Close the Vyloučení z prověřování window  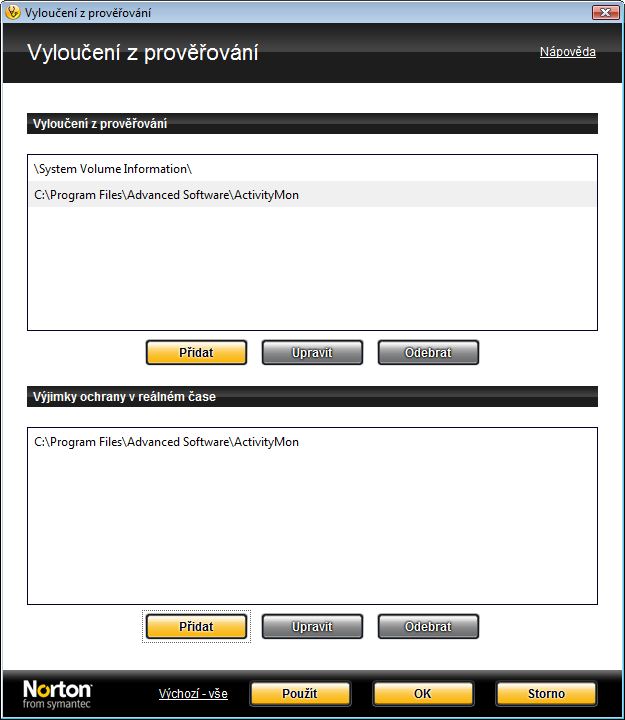(x=605, y=12)
